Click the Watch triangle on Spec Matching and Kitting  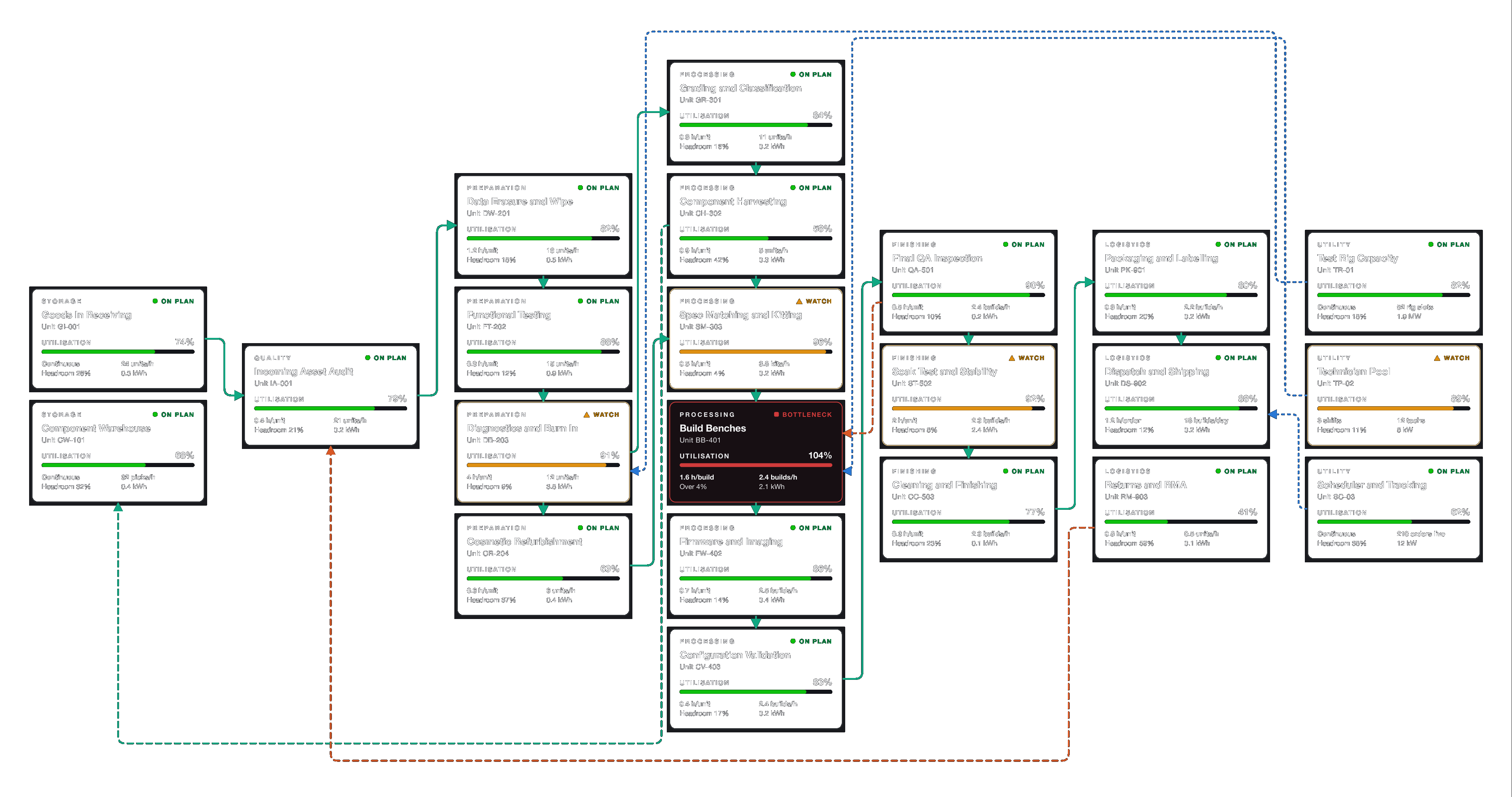coord(799,301)
